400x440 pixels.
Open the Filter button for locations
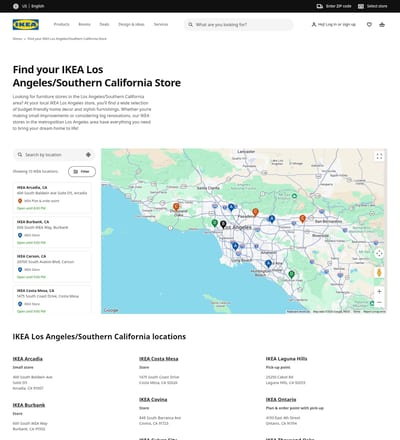pyautogui.click(x=82, y=171)
